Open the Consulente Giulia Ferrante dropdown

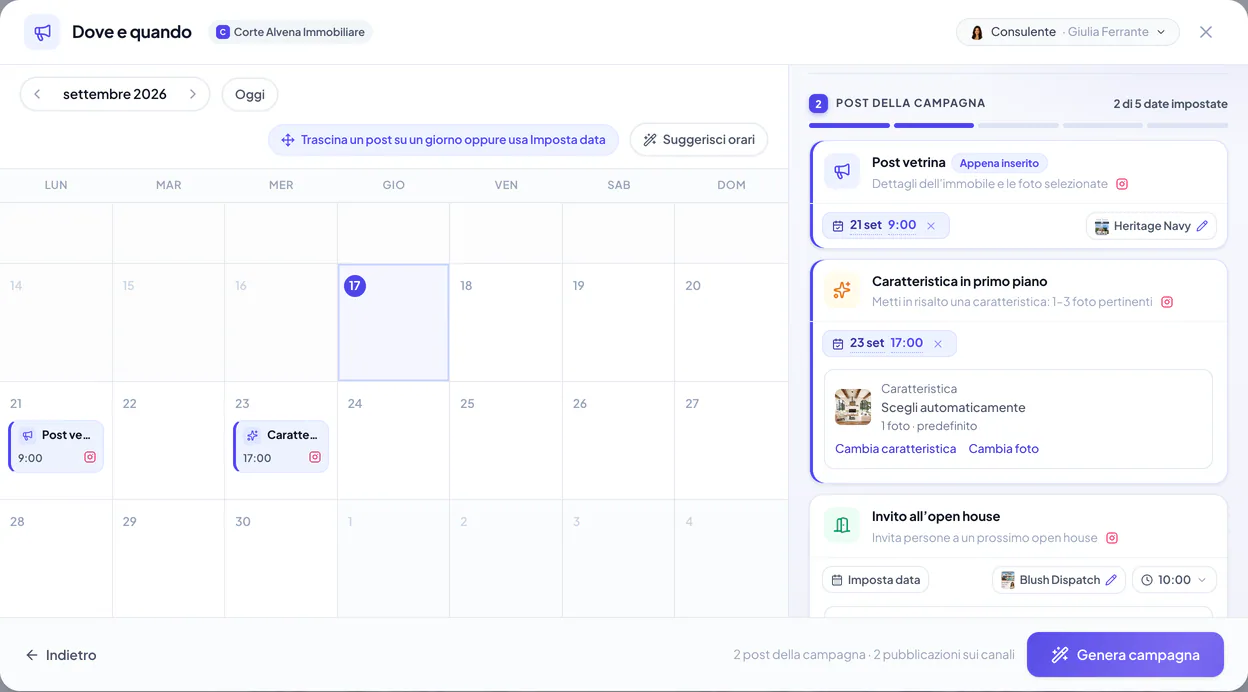pos(1068,32)
